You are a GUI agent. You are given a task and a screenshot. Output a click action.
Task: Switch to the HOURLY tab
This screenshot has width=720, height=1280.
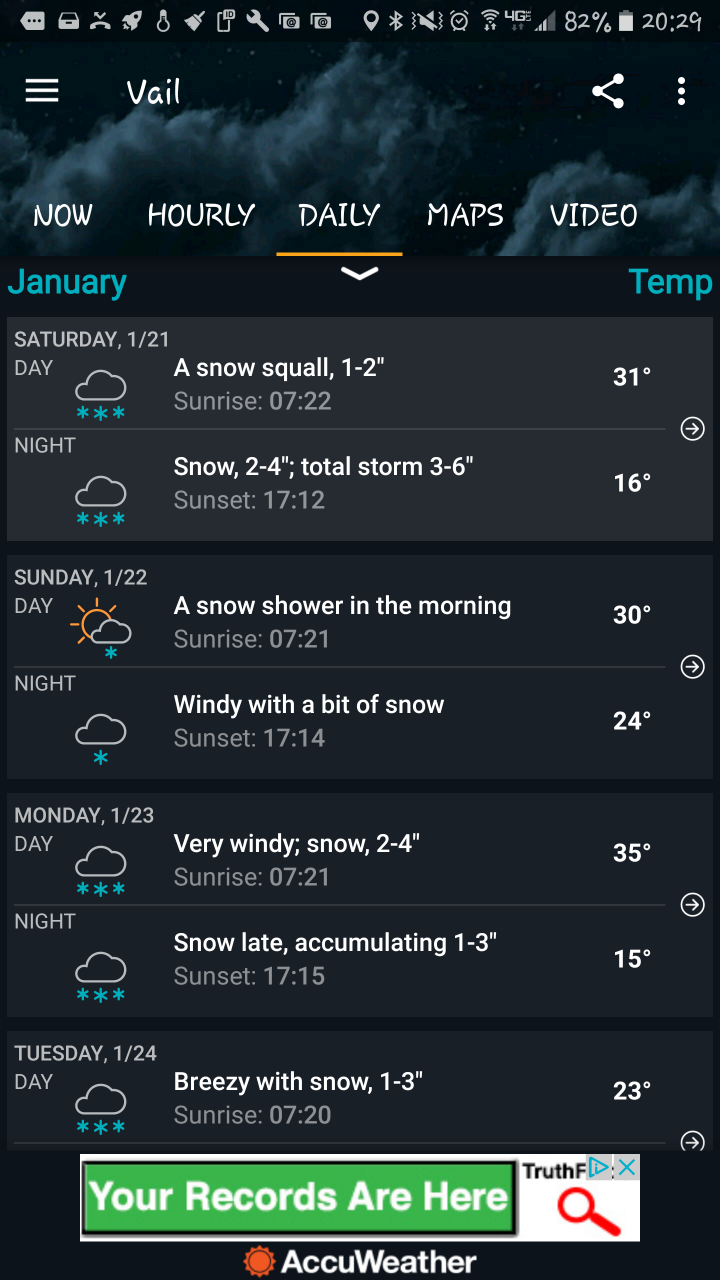(x=201, y=215)
